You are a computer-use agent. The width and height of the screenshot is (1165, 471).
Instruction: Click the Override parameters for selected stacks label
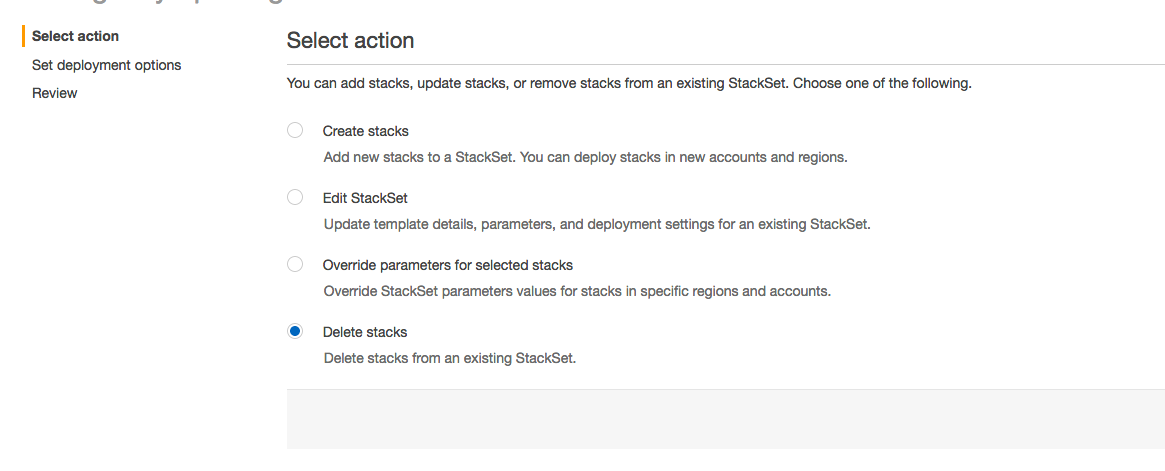tap(447, 265)
